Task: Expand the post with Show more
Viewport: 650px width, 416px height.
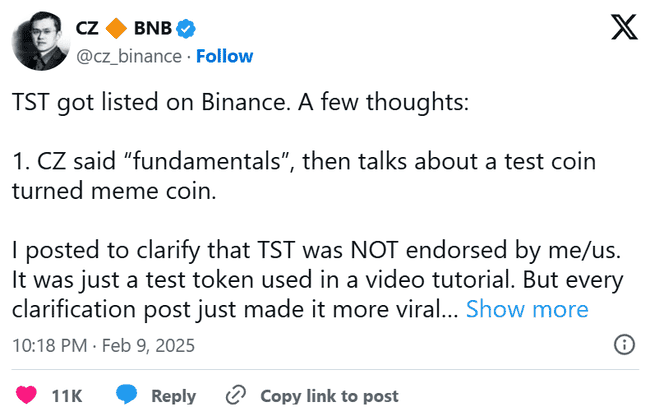Action: tap(527, 309)
